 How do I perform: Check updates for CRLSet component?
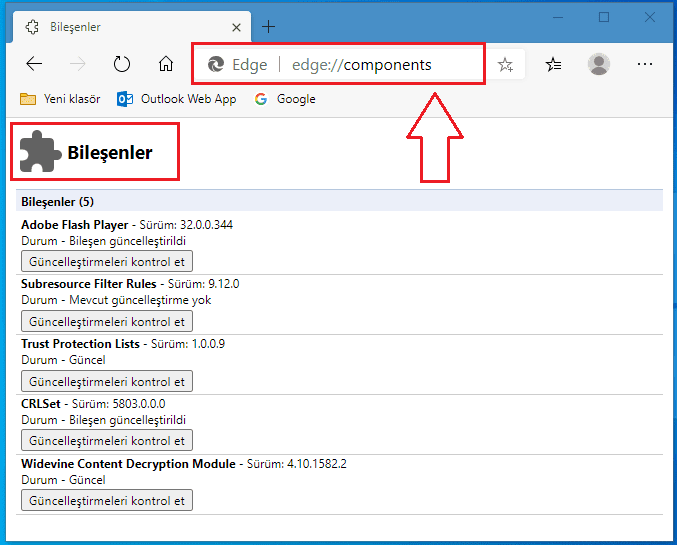[x=107, y=440]
